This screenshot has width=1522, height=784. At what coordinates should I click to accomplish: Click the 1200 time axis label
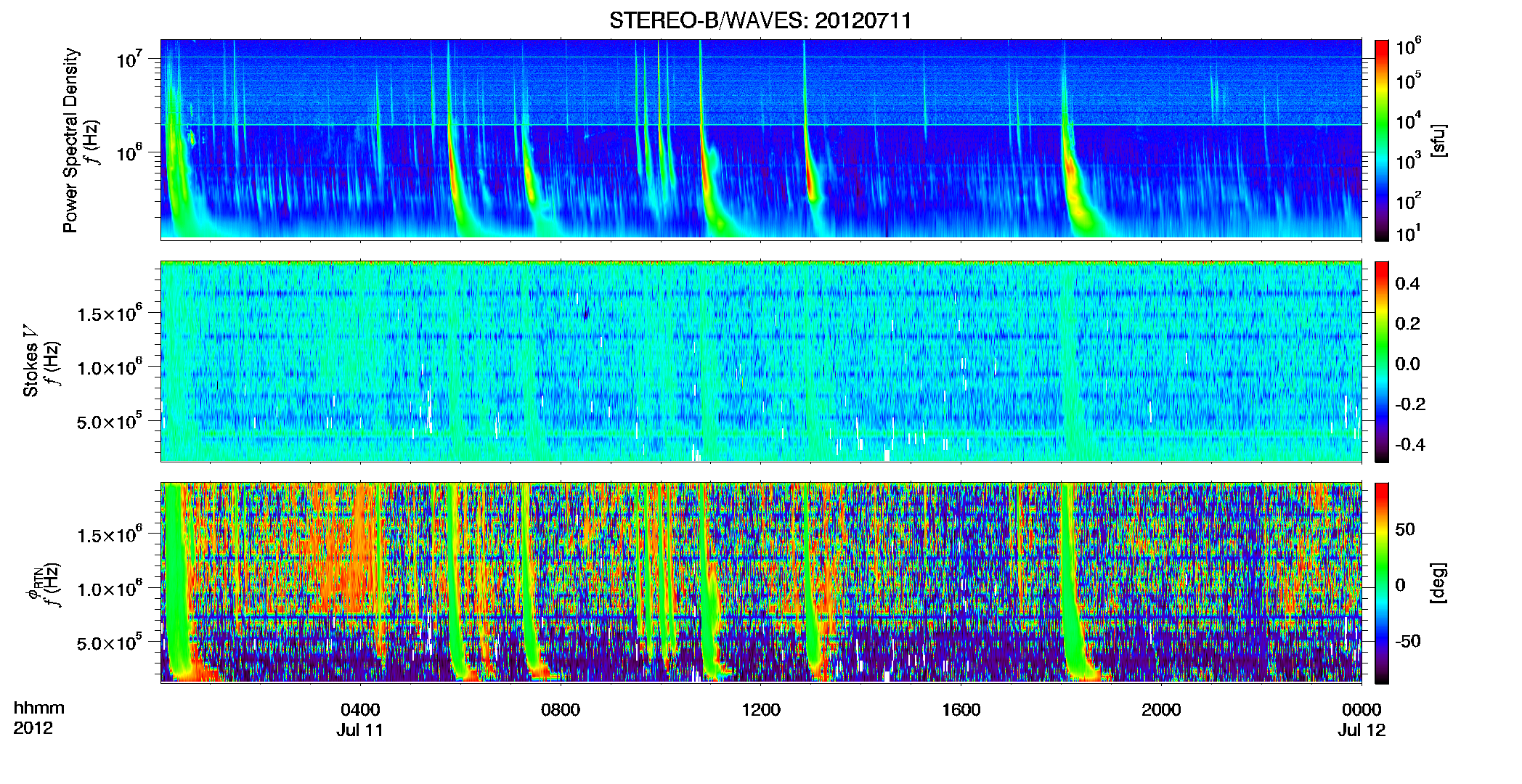pos(761,709)
